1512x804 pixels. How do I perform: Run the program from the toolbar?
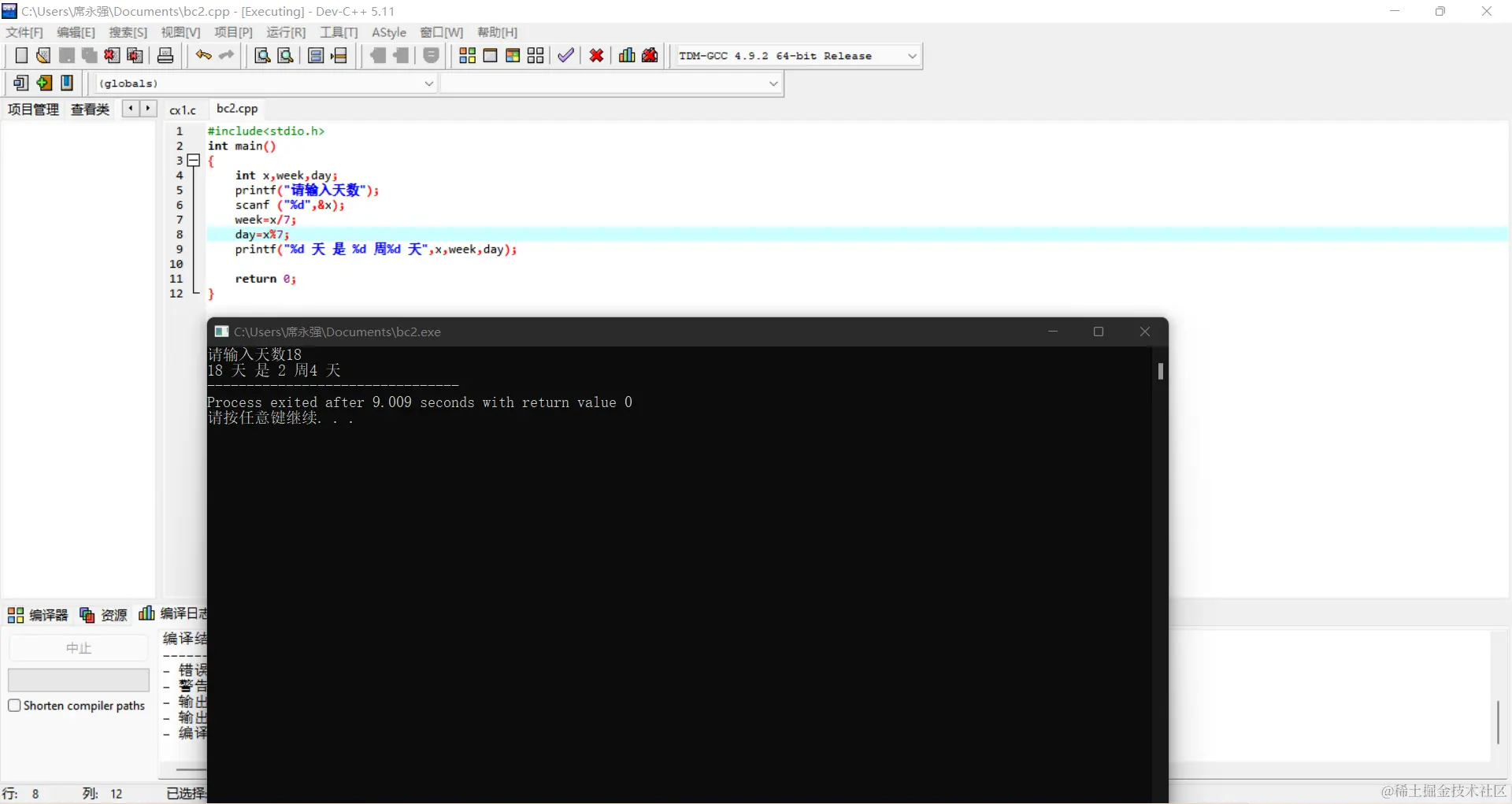click(x=491, y=56)
